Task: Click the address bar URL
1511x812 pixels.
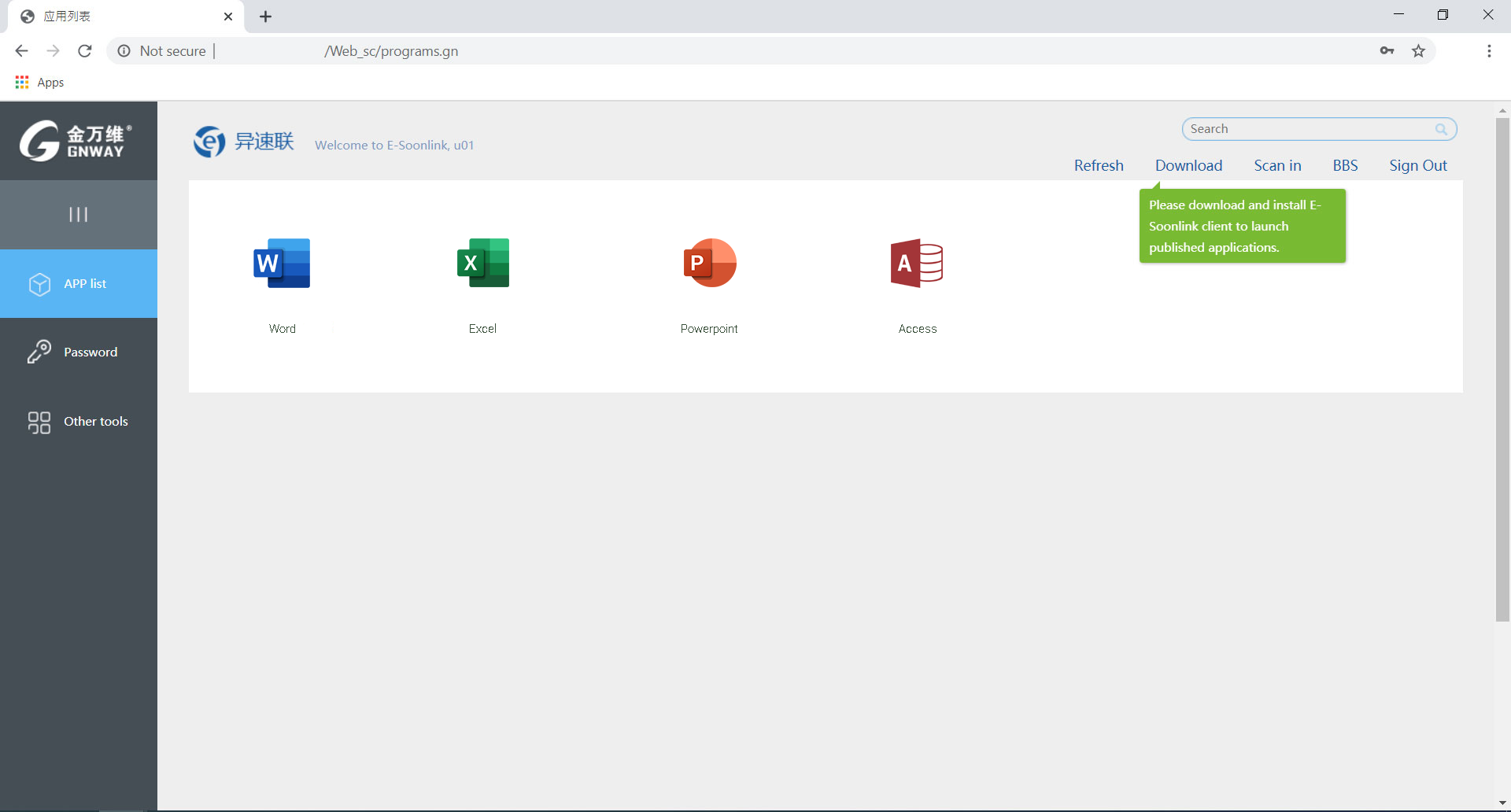Action: [391, 51]
